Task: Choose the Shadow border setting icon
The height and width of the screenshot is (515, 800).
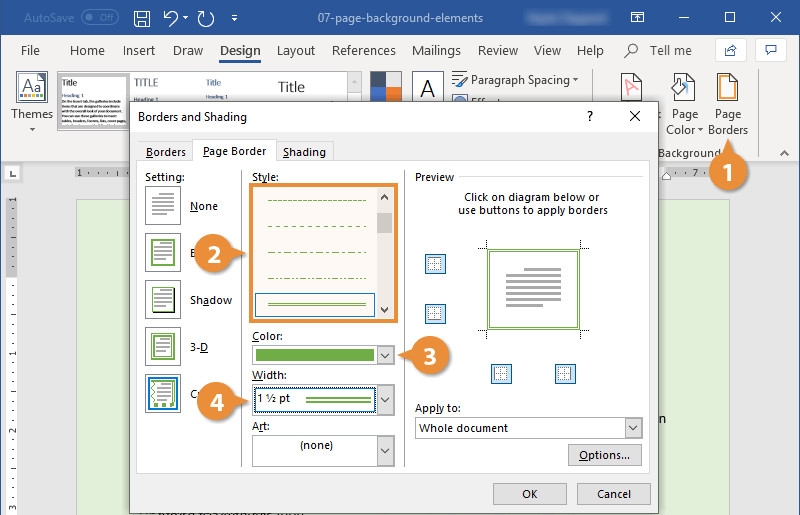Action: (163, 300)
